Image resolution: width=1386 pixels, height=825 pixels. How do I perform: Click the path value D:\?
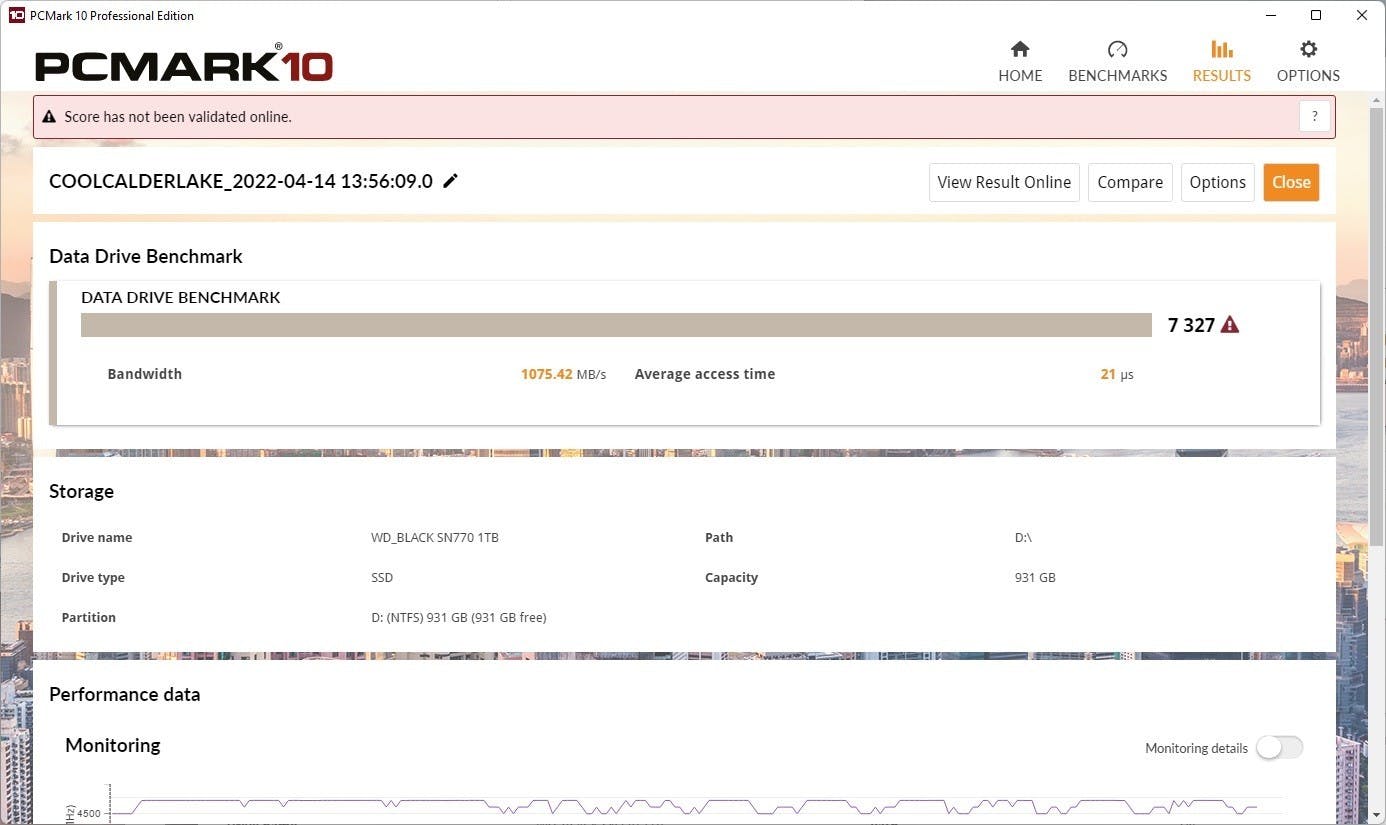click(x=1023, y=538)
